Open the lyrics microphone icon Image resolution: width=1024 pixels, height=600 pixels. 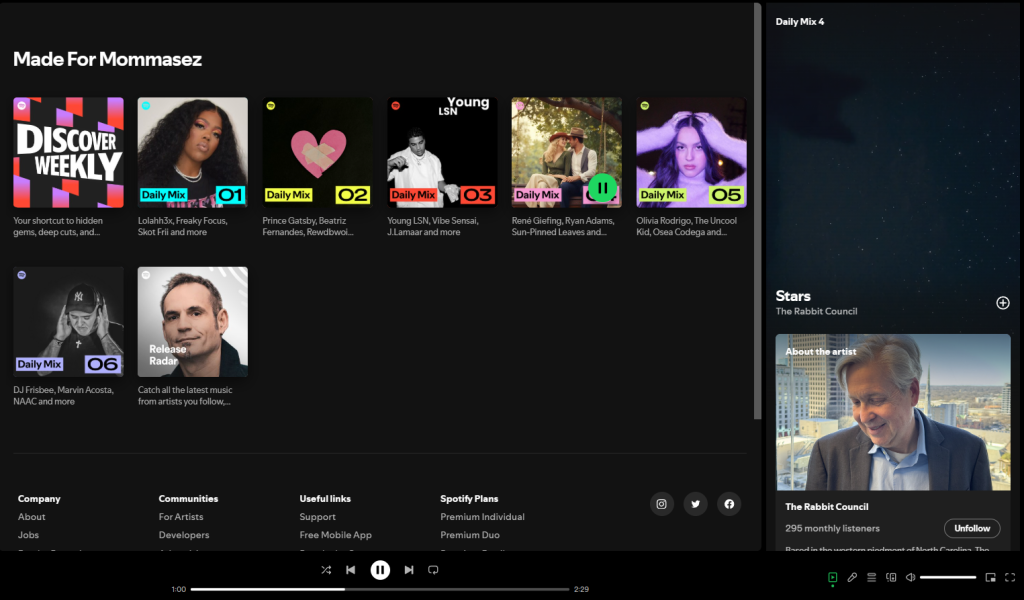[852, 577]
